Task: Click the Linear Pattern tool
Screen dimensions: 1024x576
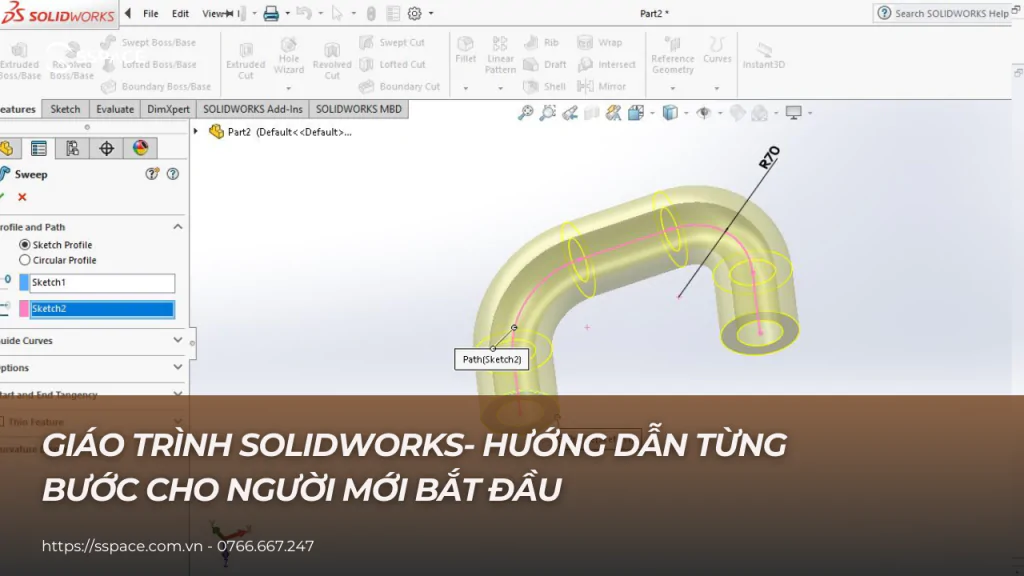Action: (500, 55)
